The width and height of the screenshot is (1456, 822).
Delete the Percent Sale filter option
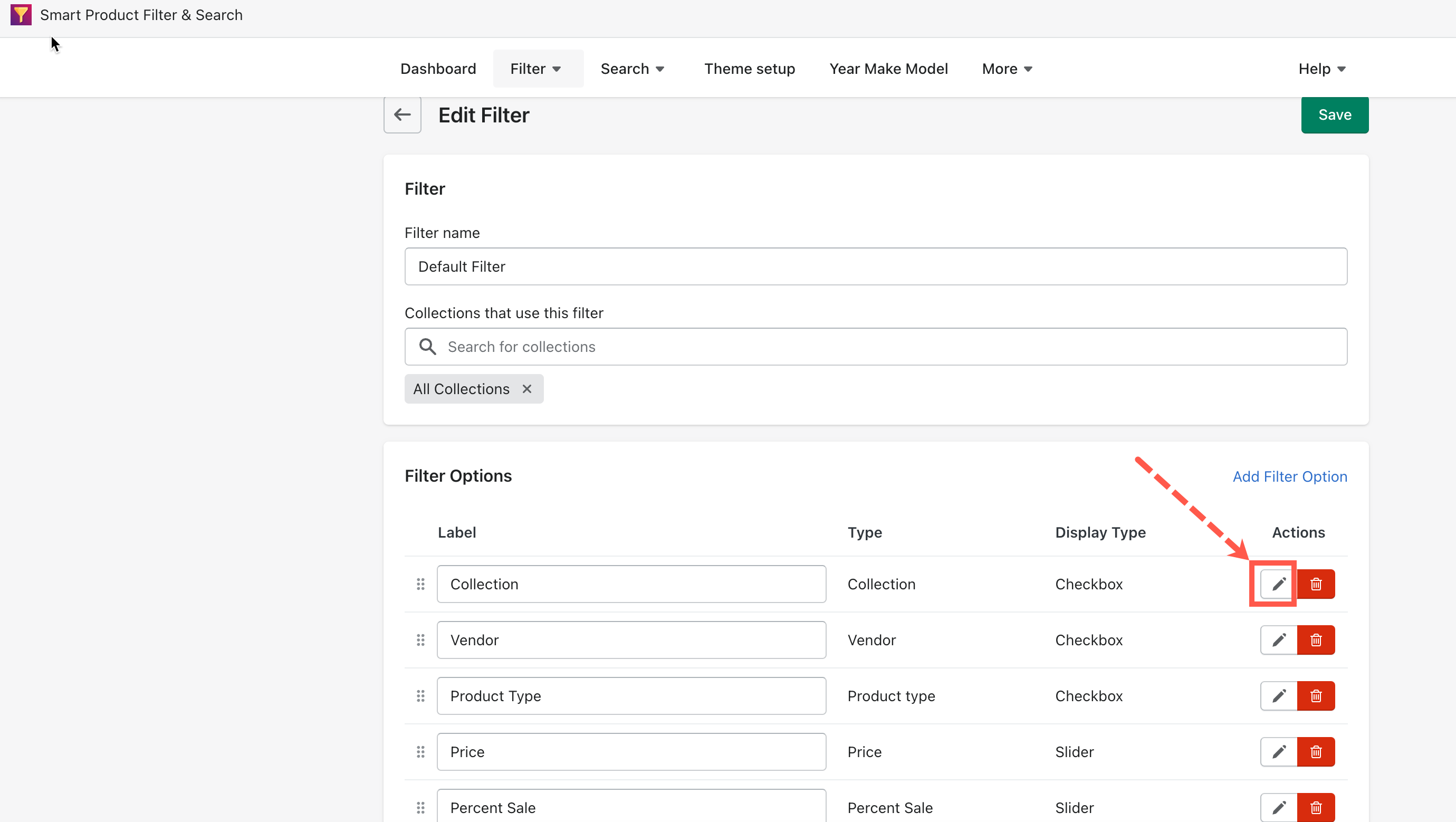pos(1316,807)
